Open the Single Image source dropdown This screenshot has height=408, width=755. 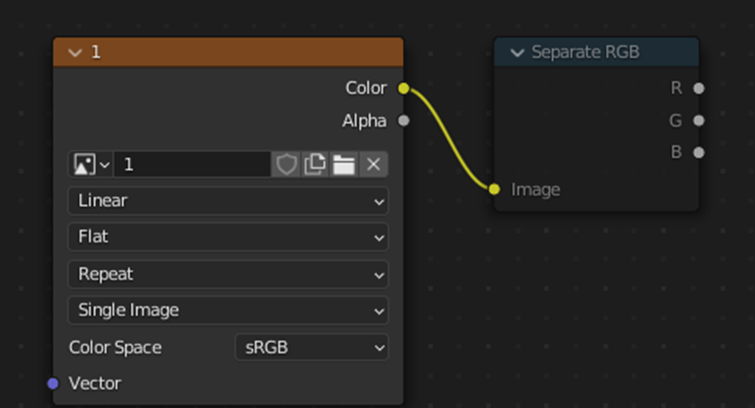(x=228, y=310)
